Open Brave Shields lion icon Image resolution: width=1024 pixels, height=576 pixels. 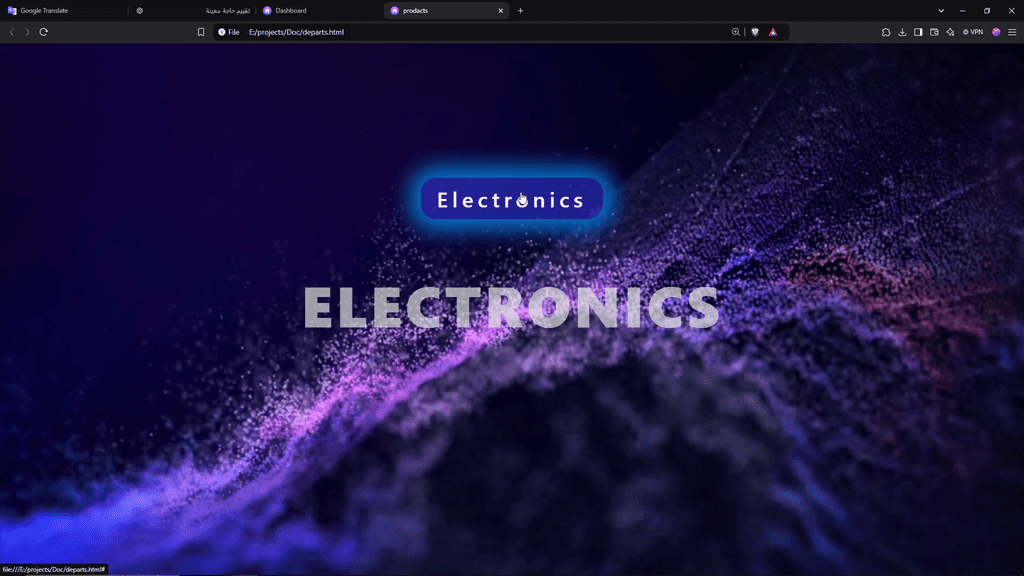point(755,32)
